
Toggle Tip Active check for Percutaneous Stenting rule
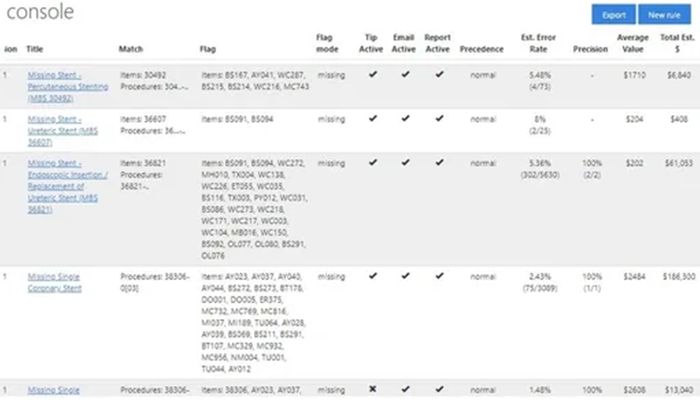(372, 74)
